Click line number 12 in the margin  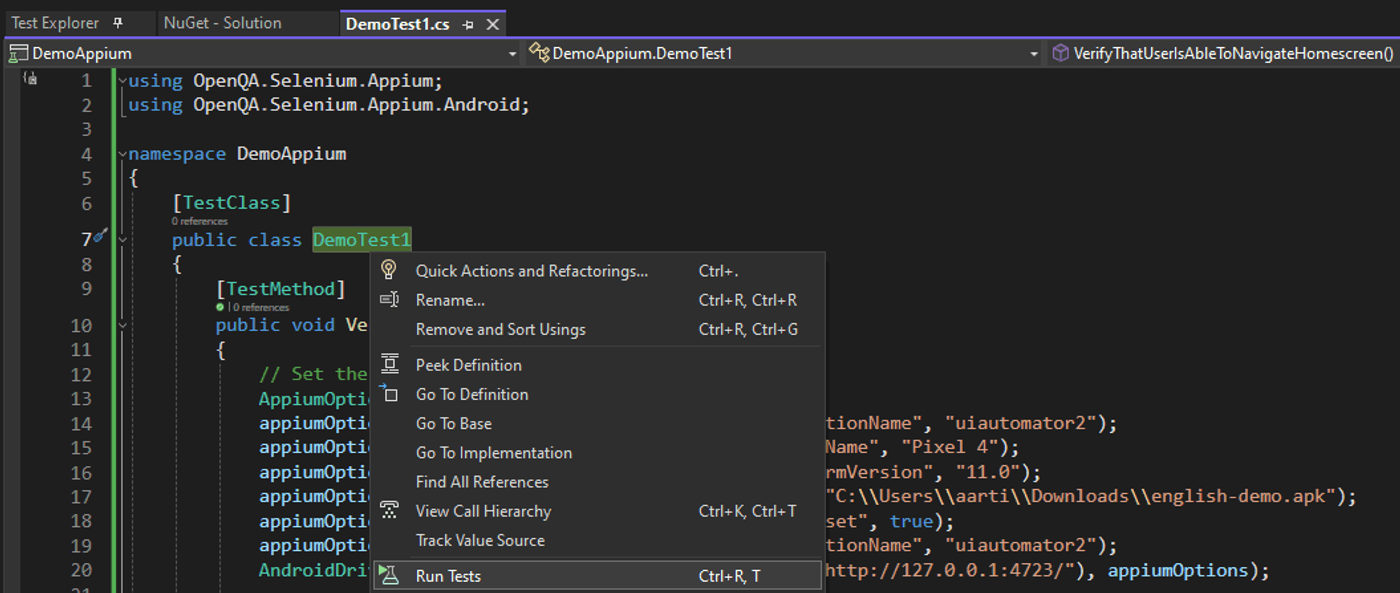pos(81,374)
